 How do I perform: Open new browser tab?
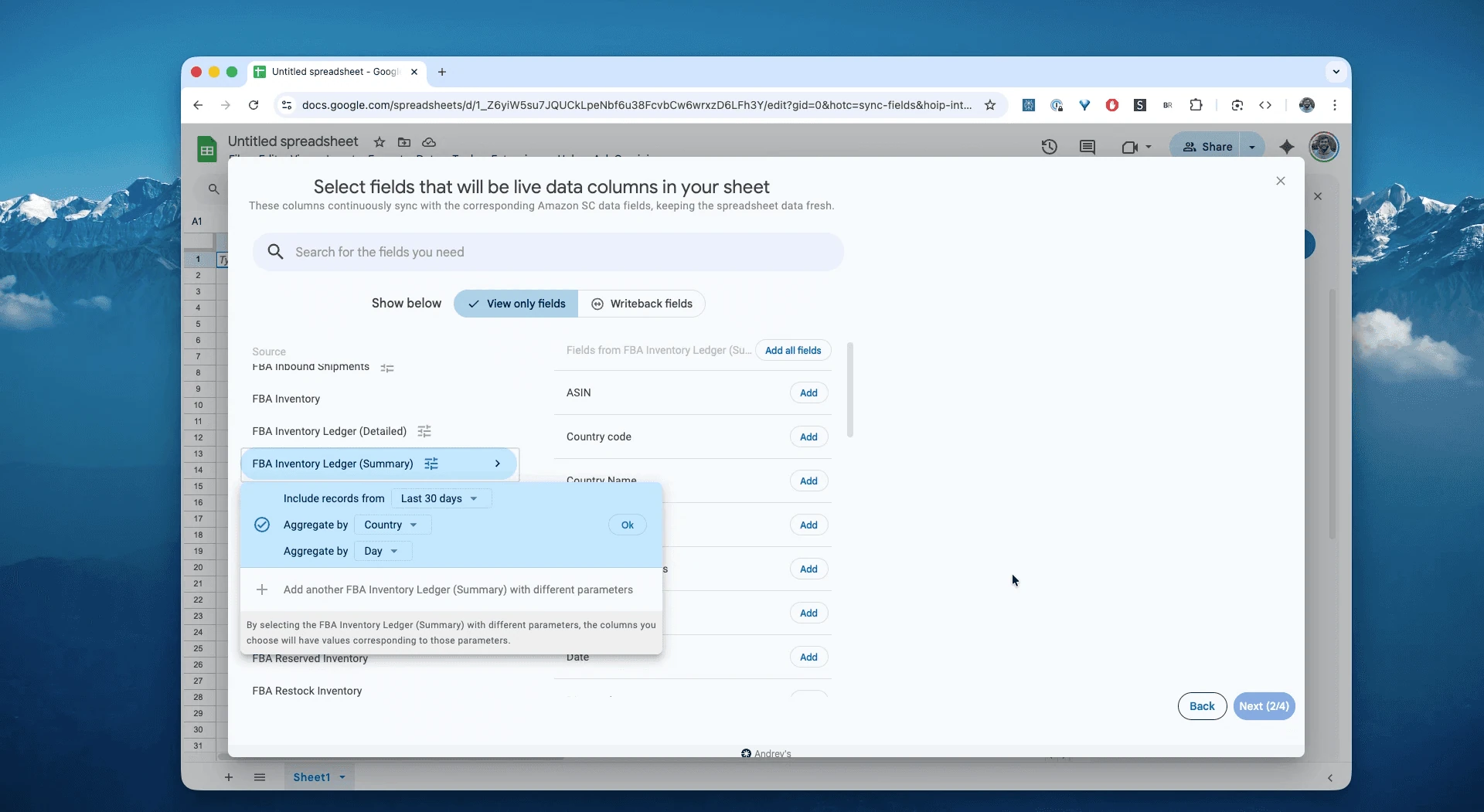click(x=442, y=72)
